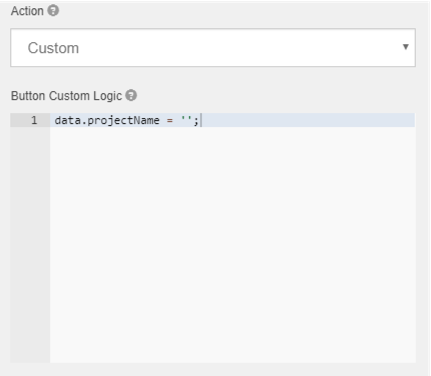Select line number 1 in the gutter
The image size is (431, 376).
coord(34,120)
